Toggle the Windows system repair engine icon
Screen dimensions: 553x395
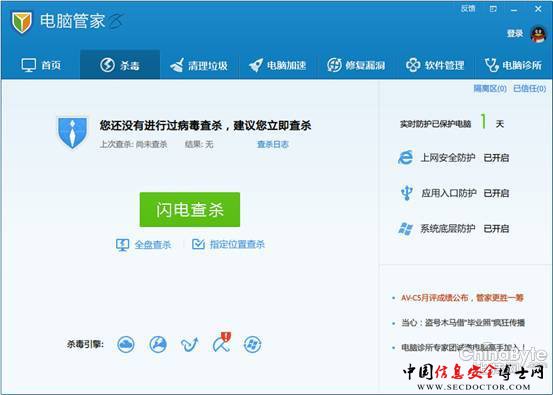point(253,344)
